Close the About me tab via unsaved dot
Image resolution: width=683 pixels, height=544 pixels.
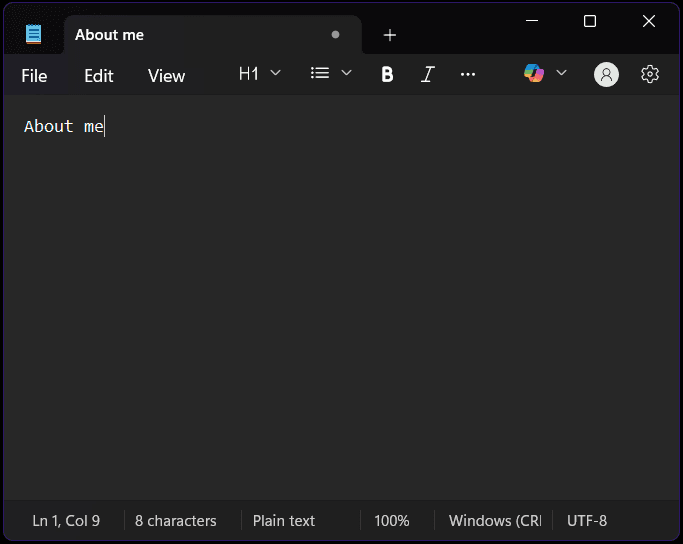coord(335,34)
